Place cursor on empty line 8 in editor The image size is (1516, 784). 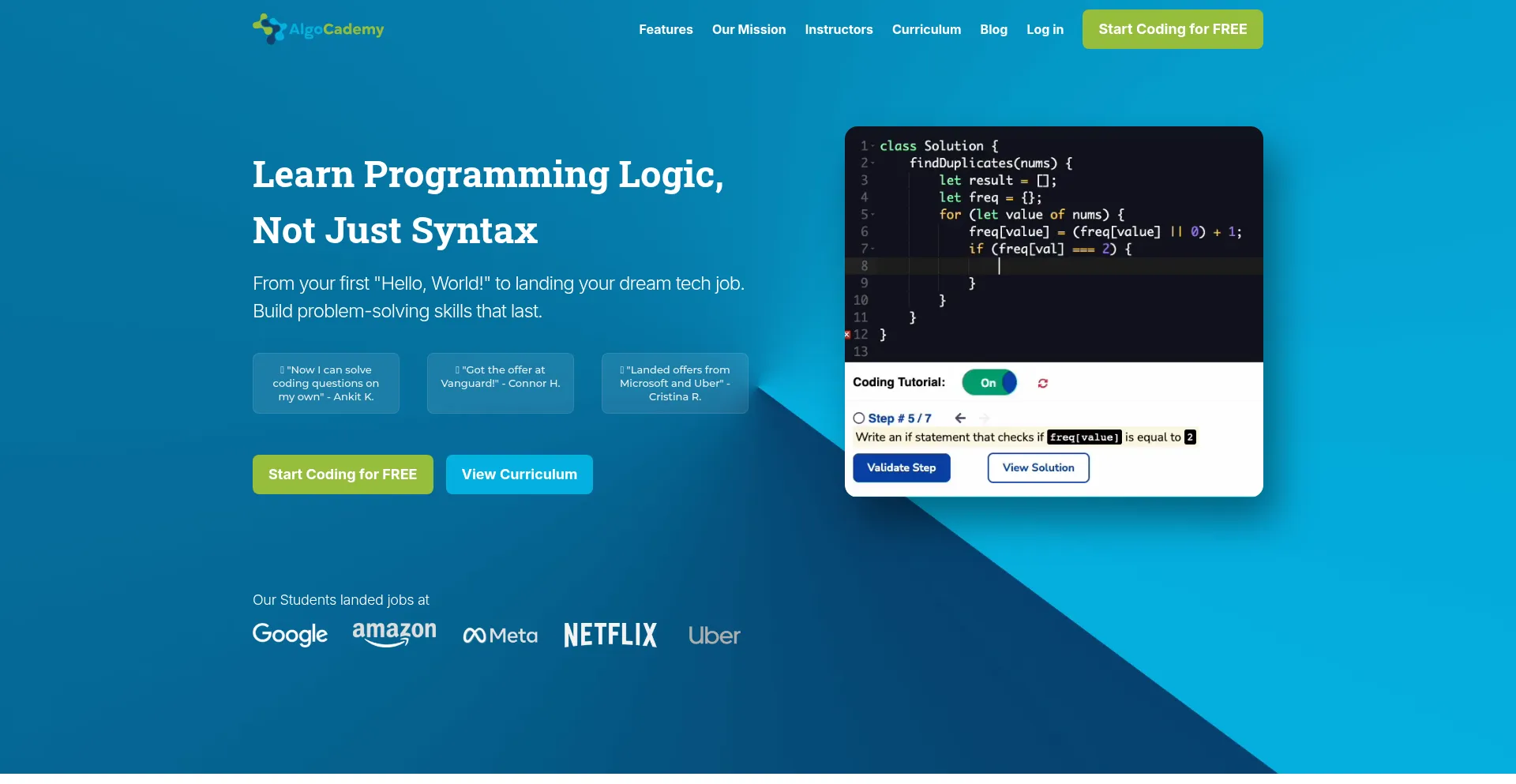coord(1066,266)
